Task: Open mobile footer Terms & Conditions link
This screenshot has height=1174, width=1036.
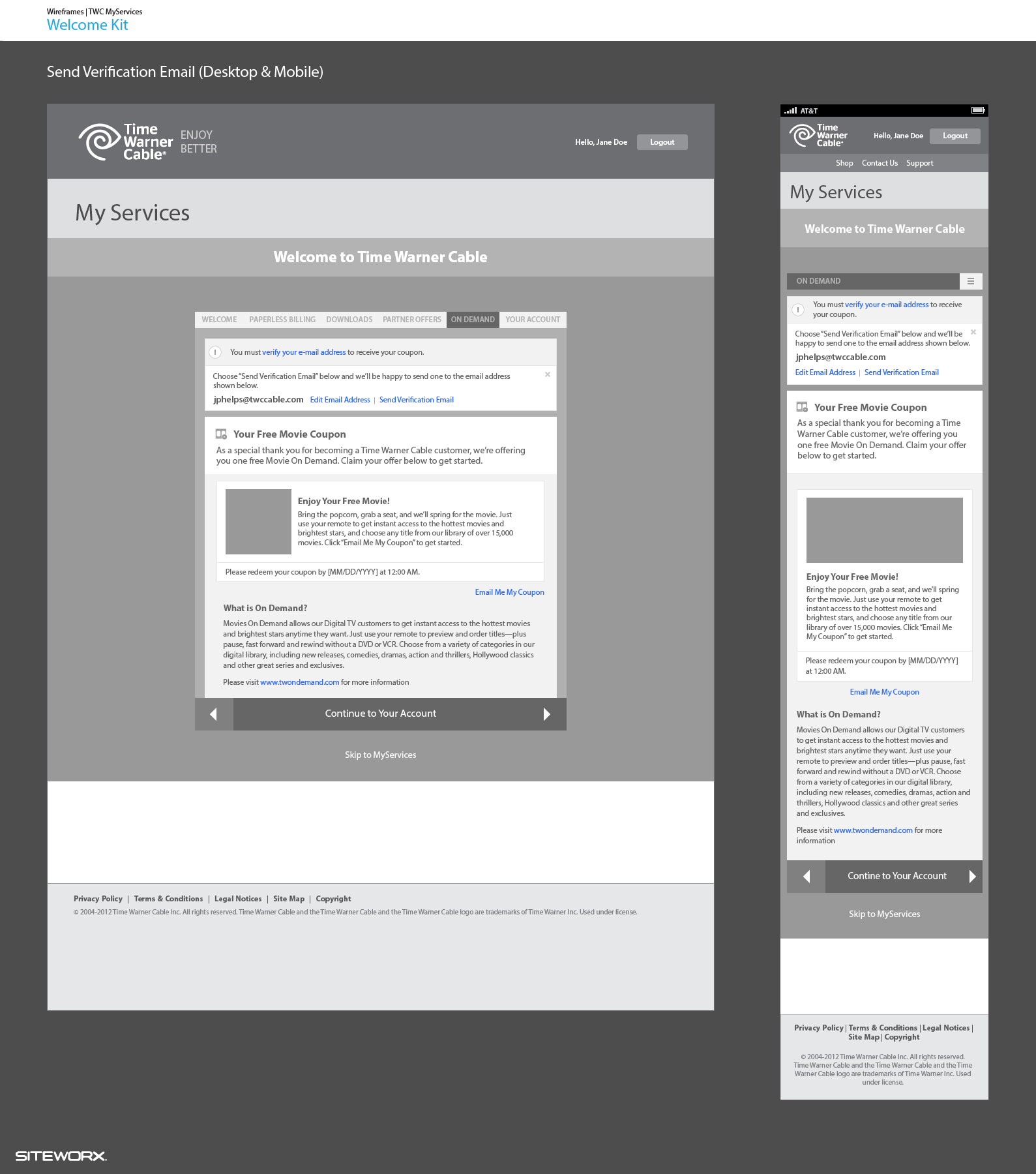Action: [x=883, y=1028]
